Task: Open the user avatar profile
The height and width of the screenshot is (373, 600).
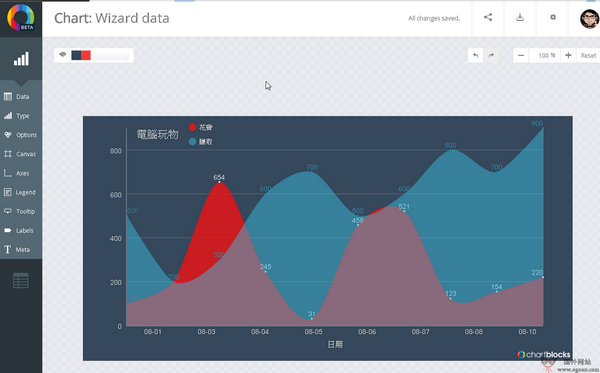Action: 589,19
